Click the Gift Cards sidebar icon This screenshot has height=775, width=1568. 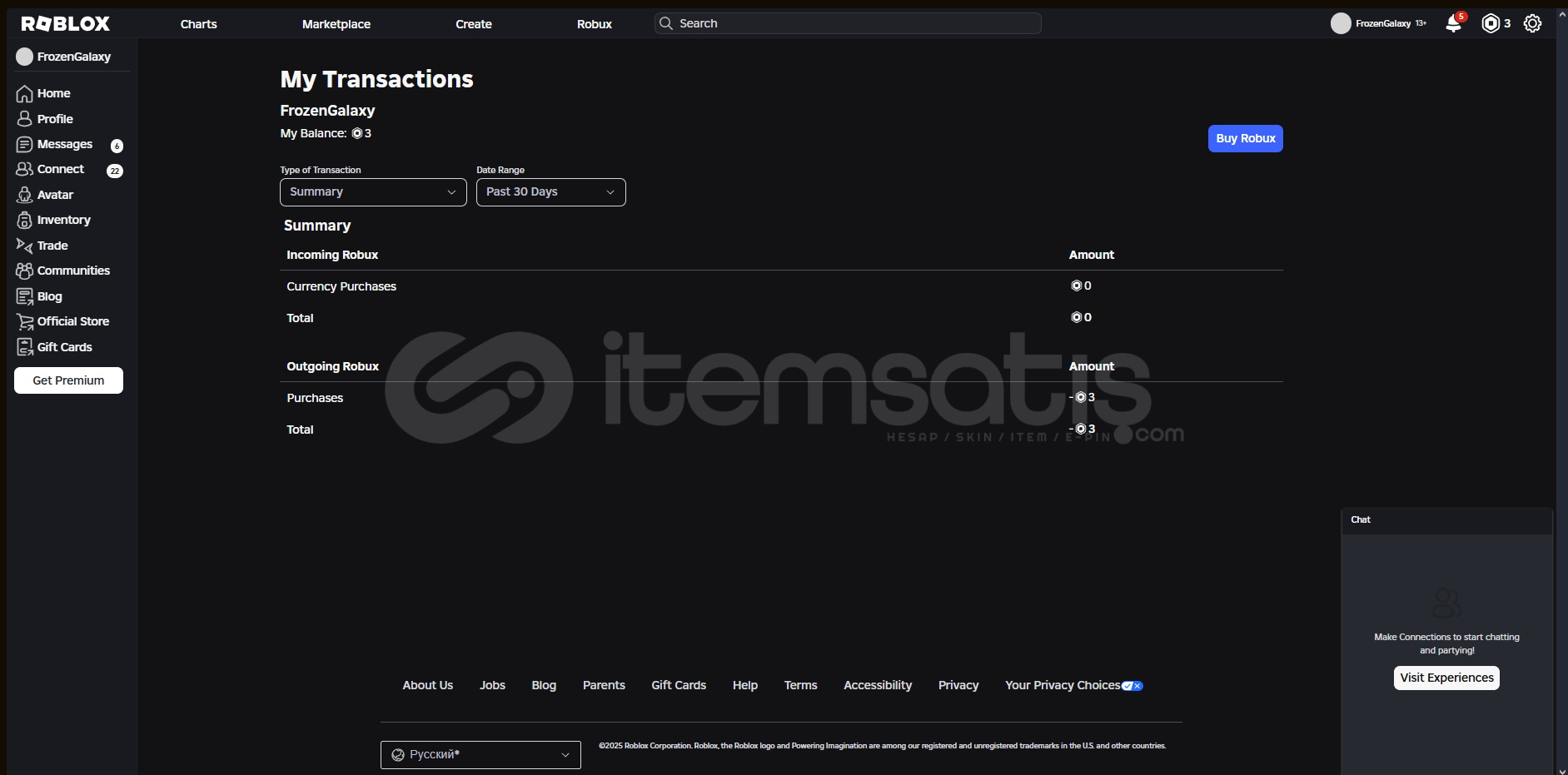pyautogui.click(x=25, y=347)
